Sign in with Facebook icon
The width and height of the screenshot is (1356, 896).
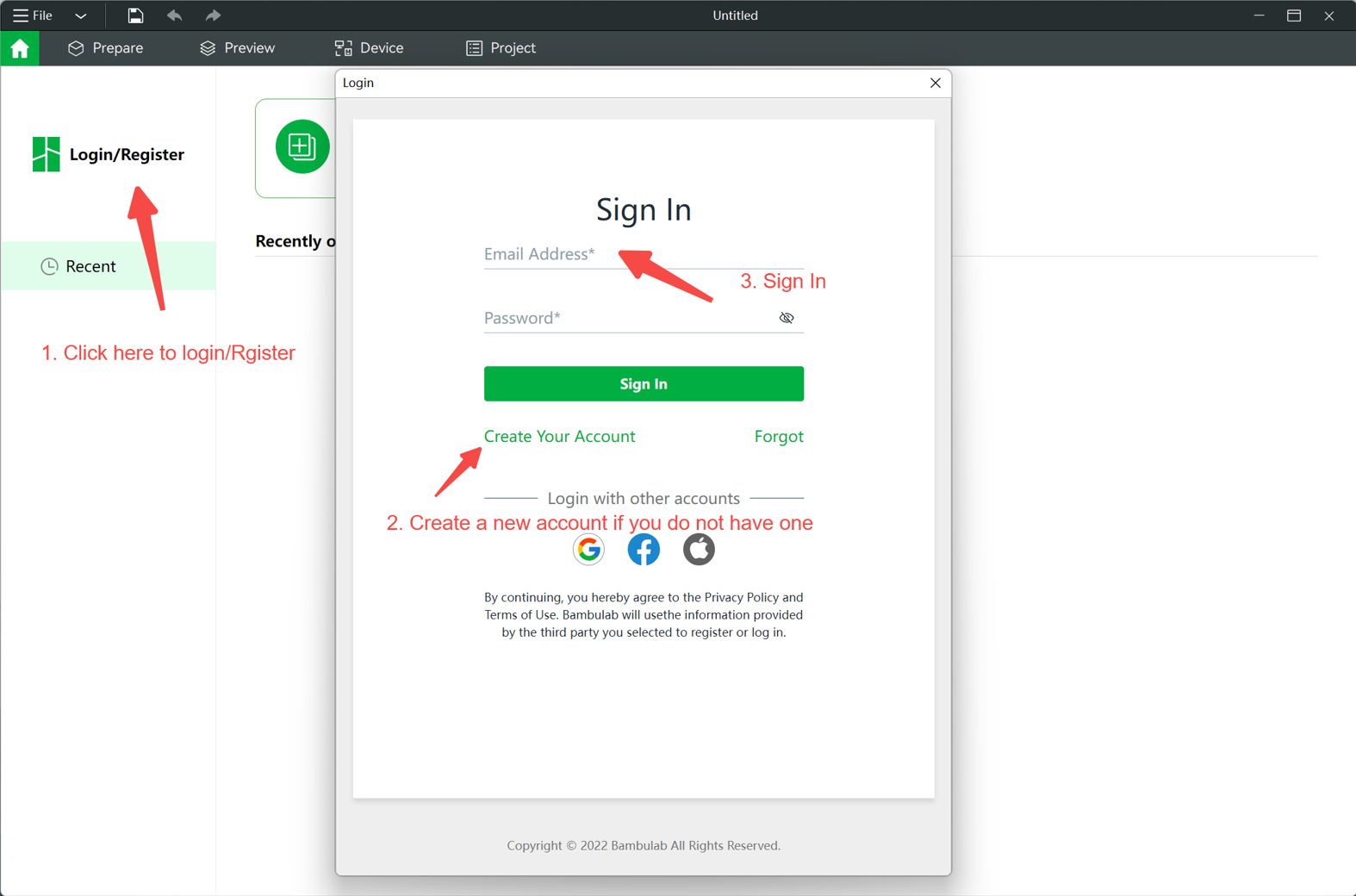click(x=644, y=549)
